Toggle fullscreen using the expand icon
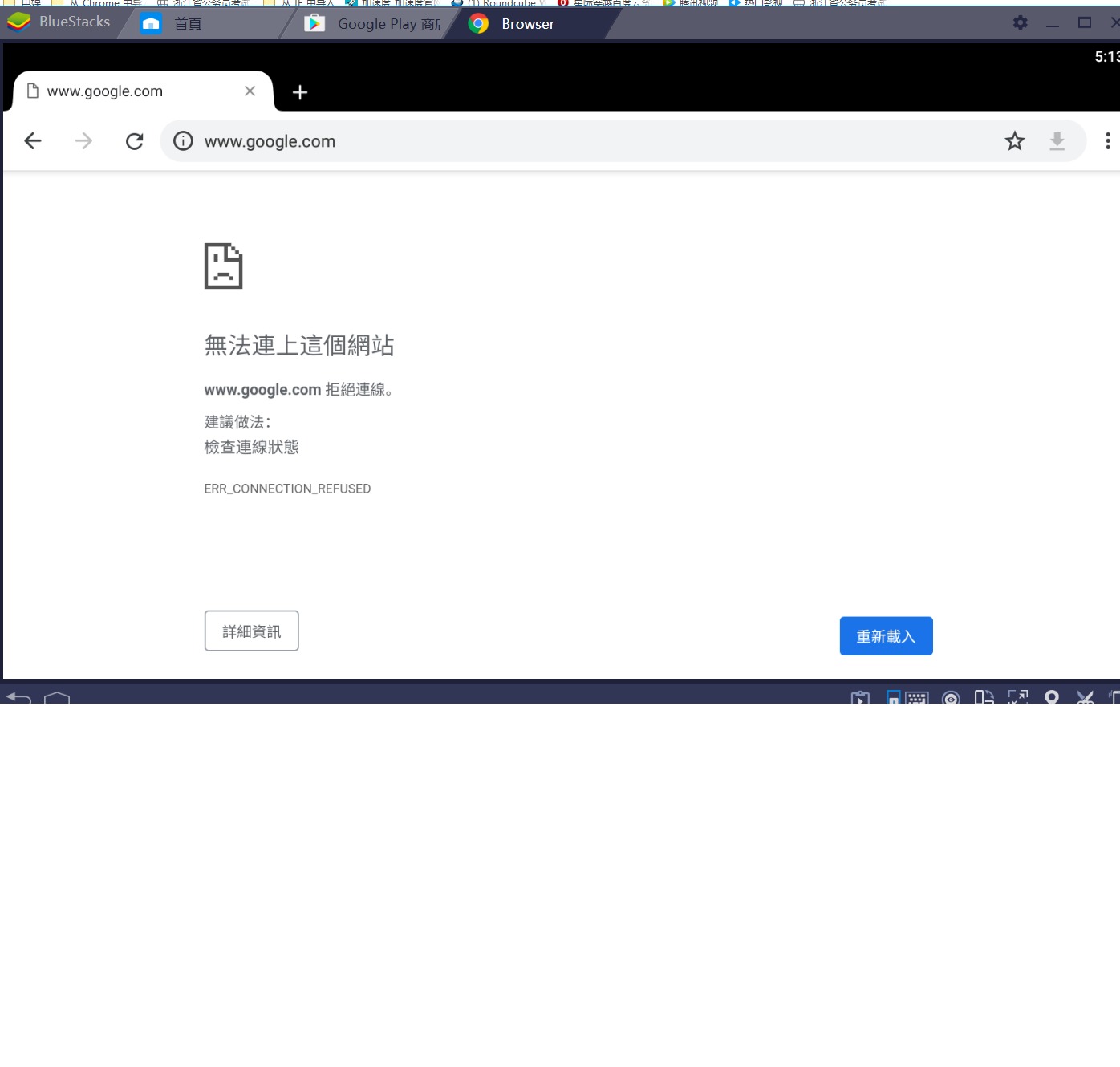1120x1067 pixels. click(x=1018, y=697)
